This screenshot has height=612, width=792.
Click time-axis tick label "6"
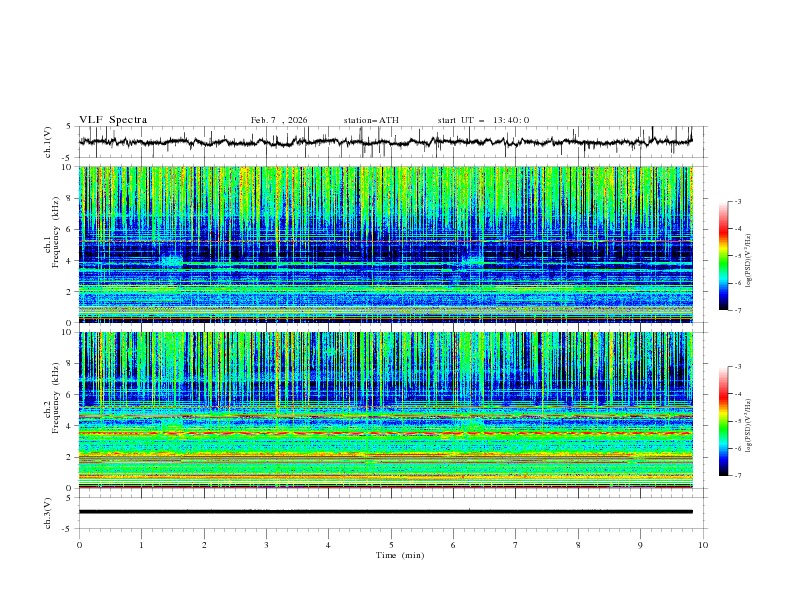(x=453, y=545)
